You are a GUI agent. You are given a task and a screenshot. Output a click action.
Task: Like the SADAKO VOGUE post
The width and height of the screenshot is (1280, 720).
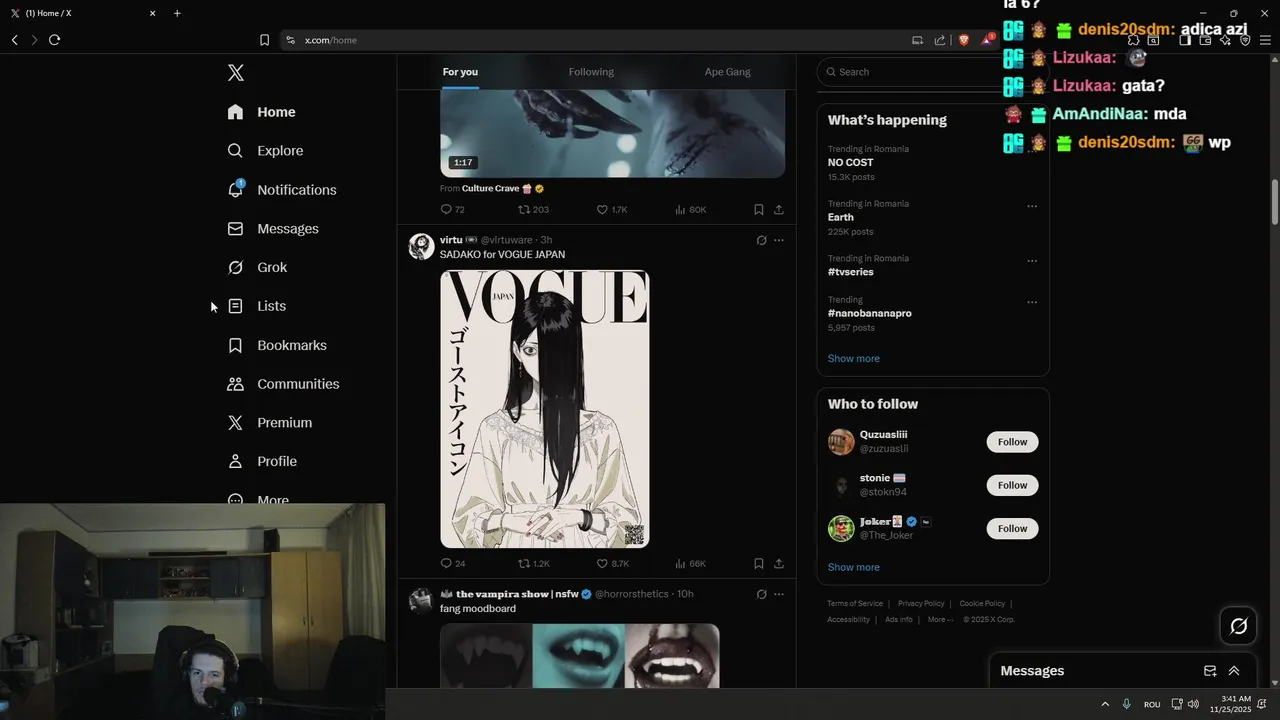click(612, 564)
